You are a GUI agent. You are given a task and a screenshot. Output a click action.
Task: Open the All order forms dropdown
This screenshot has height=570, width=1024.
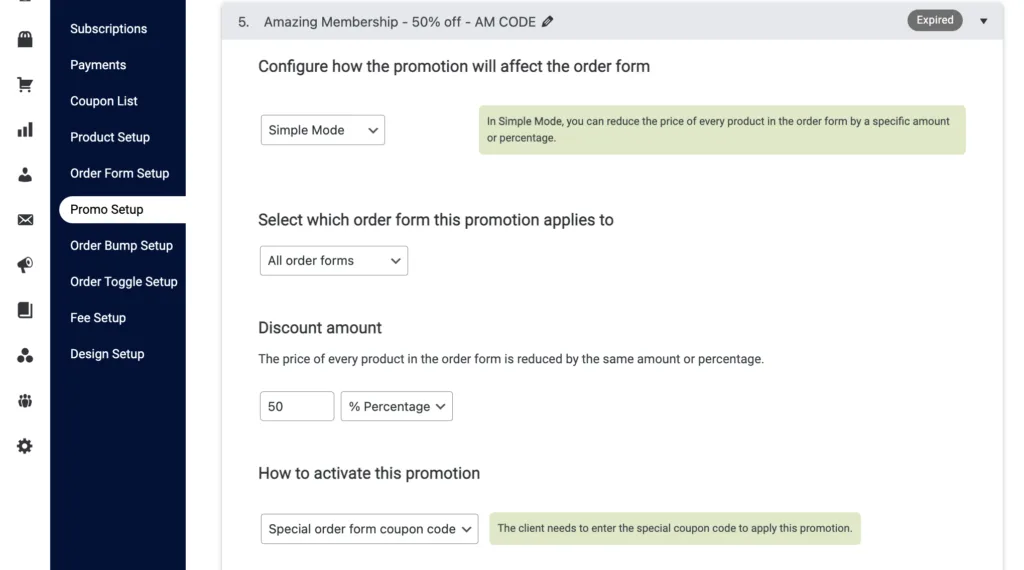(333, 261)
